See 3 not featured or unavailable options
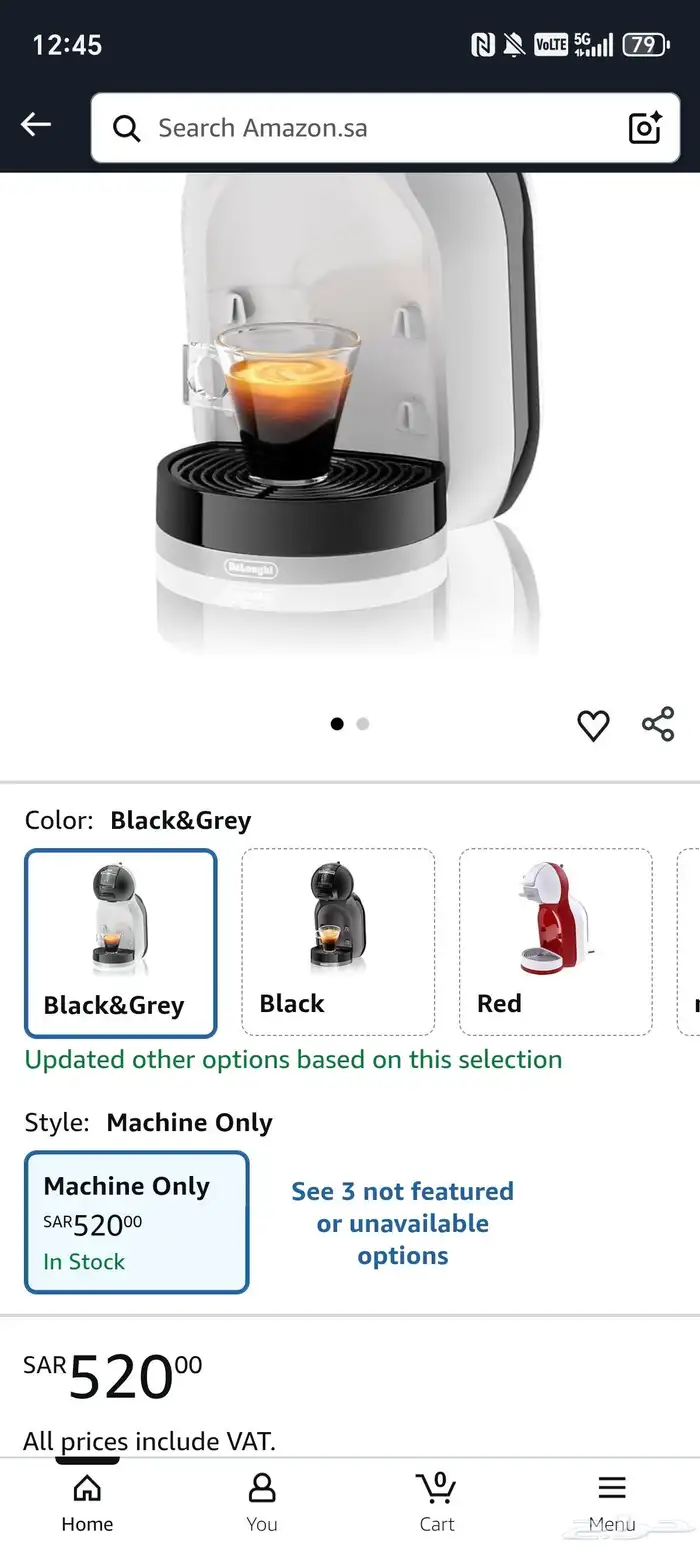The image size is (700, 1547). [x=402, y=1223]
